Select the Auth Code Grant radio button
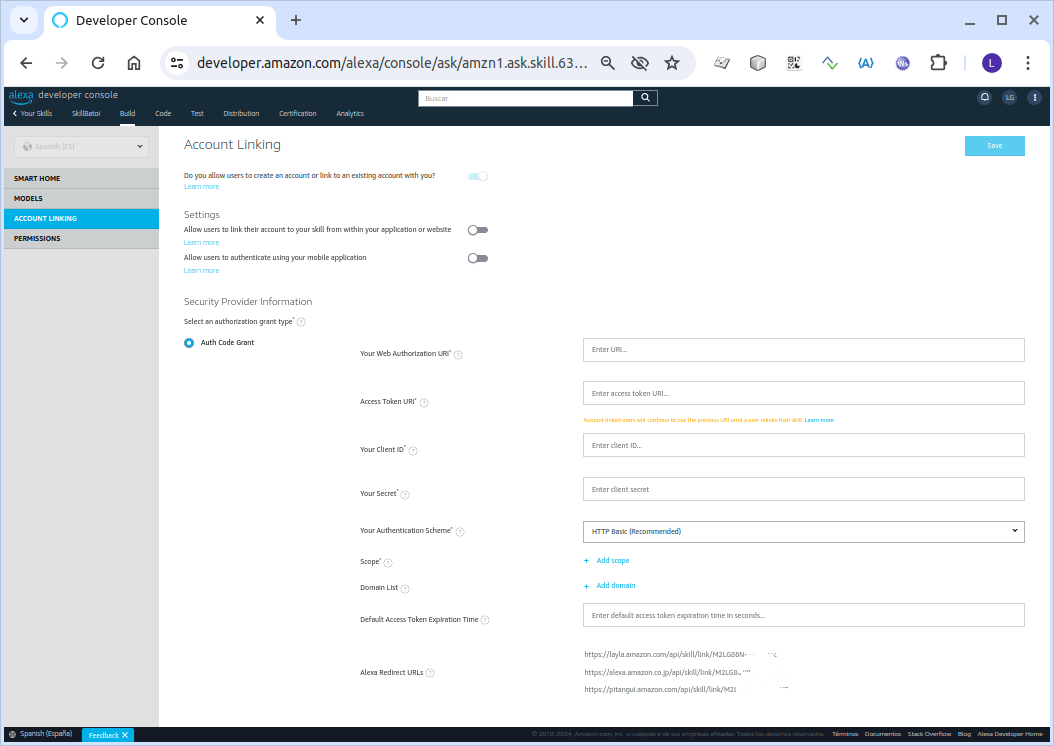The width and height of the screenshot is (1054, 746). click(x=189, y=343)
